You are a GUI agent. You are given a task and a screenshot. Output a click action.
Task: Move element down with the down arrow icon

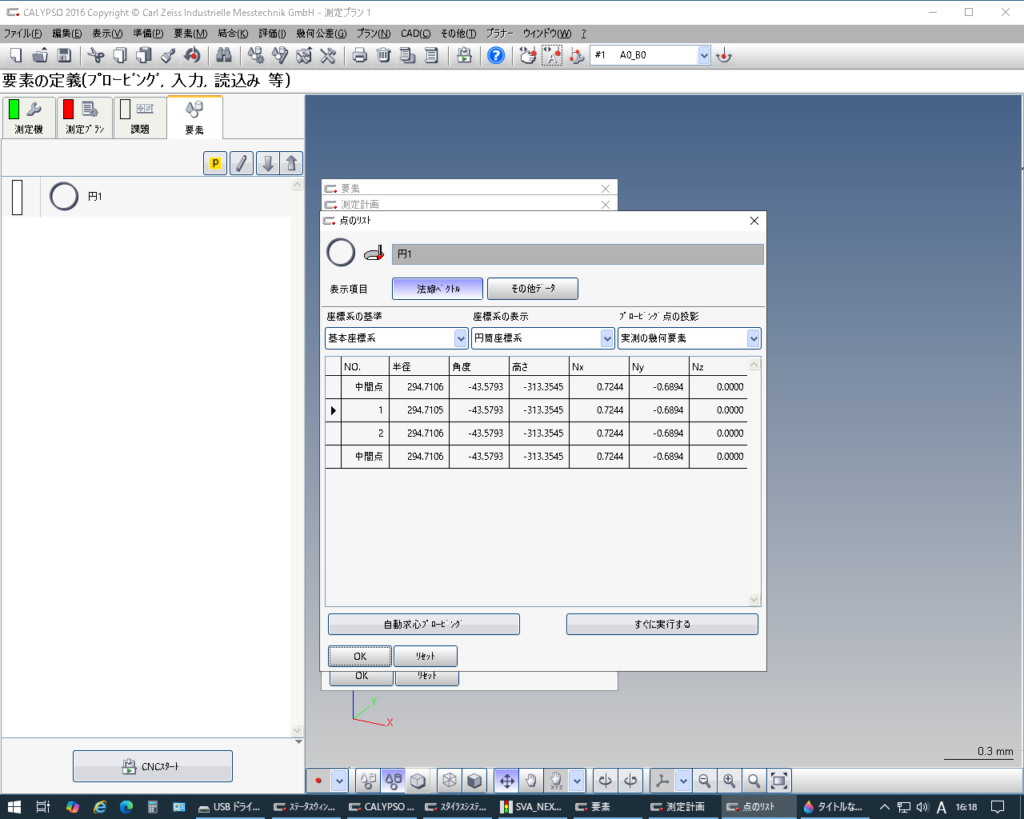pyautogui.click(x=267, y=164)
